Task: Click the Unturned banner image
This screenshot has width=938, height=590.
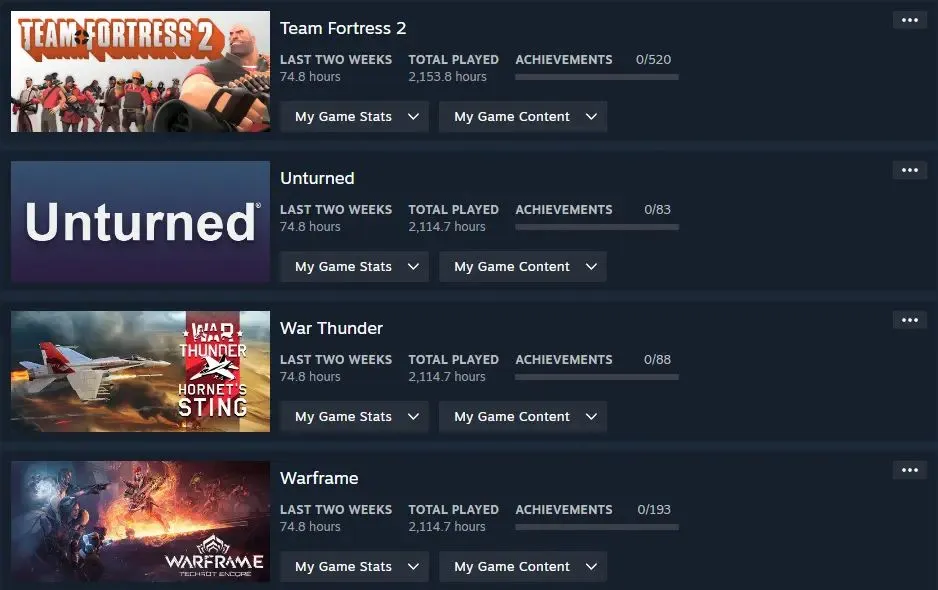Action: [x=141, y=221]
